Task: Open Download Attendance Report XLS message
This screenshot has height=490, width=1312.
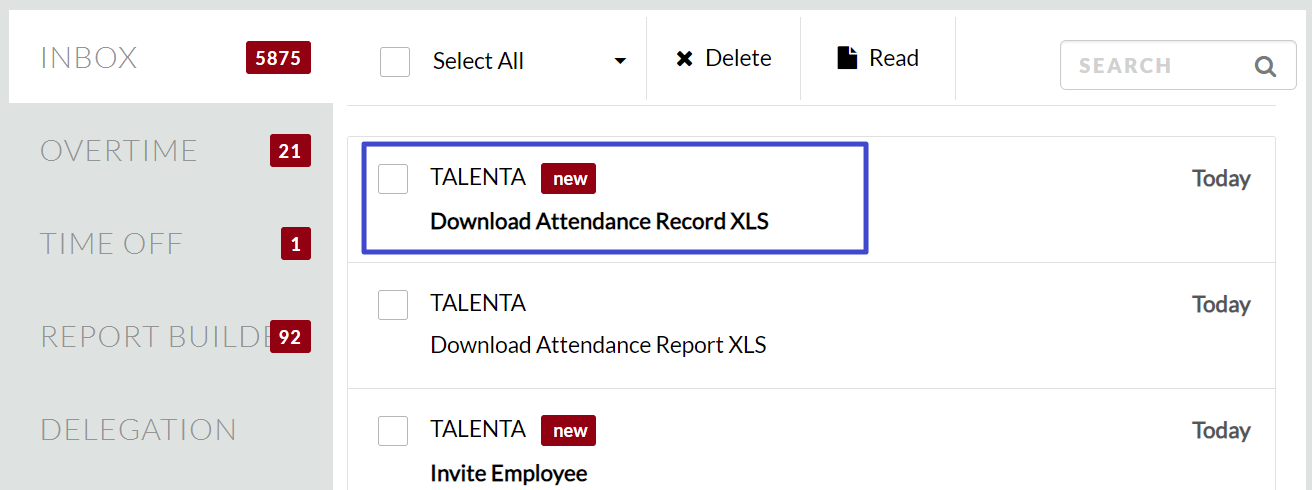Action: pos(598,346)
